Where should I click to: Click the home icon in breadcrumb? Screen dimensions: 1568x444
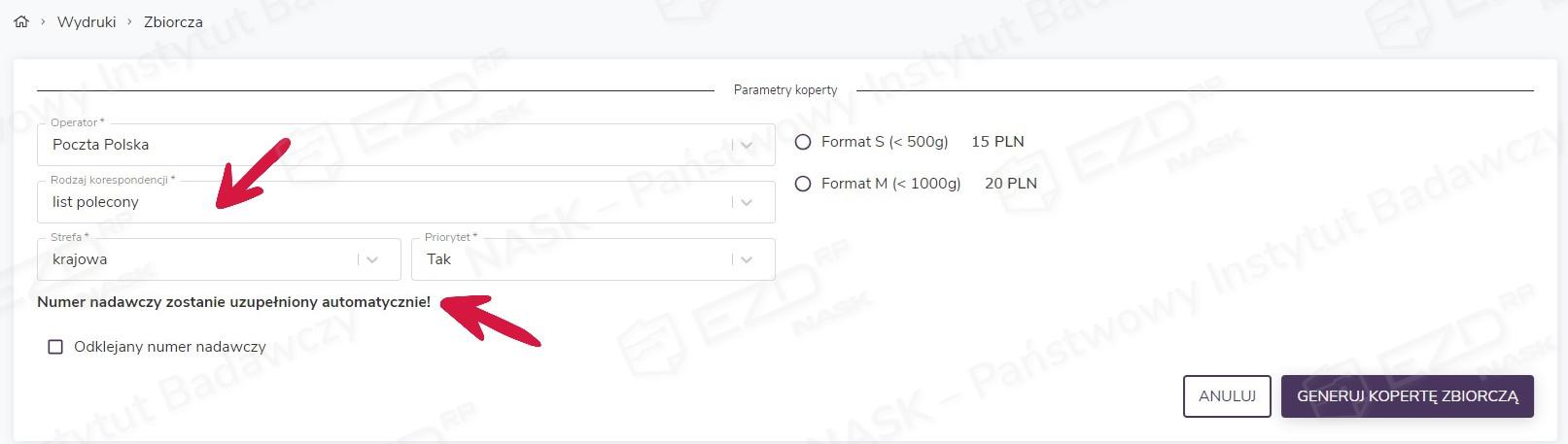[21, 21]
